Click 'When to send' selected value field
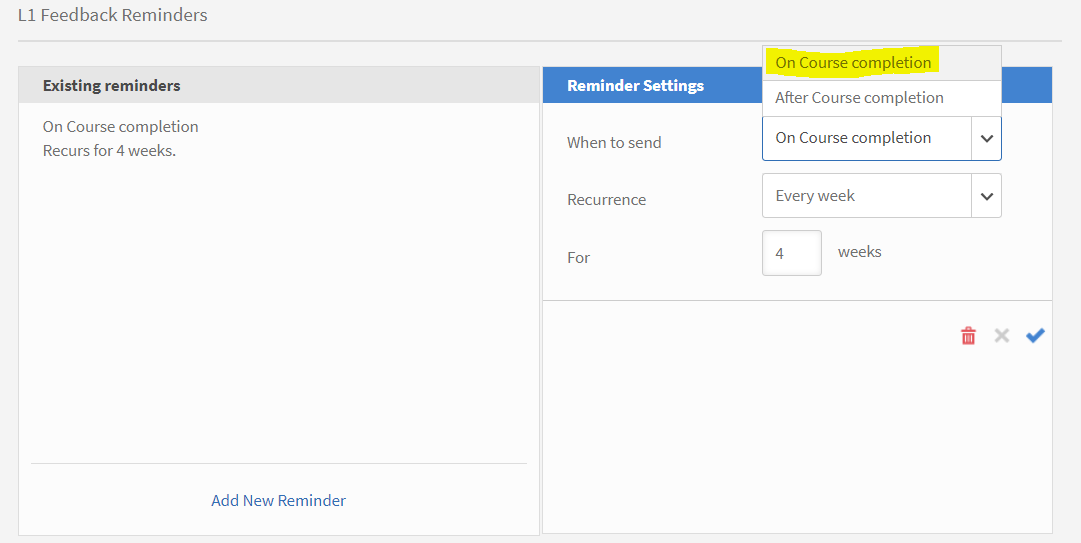Image resolution: width=1081 pixels, height=543 pixels. click(x=866, y=139)
